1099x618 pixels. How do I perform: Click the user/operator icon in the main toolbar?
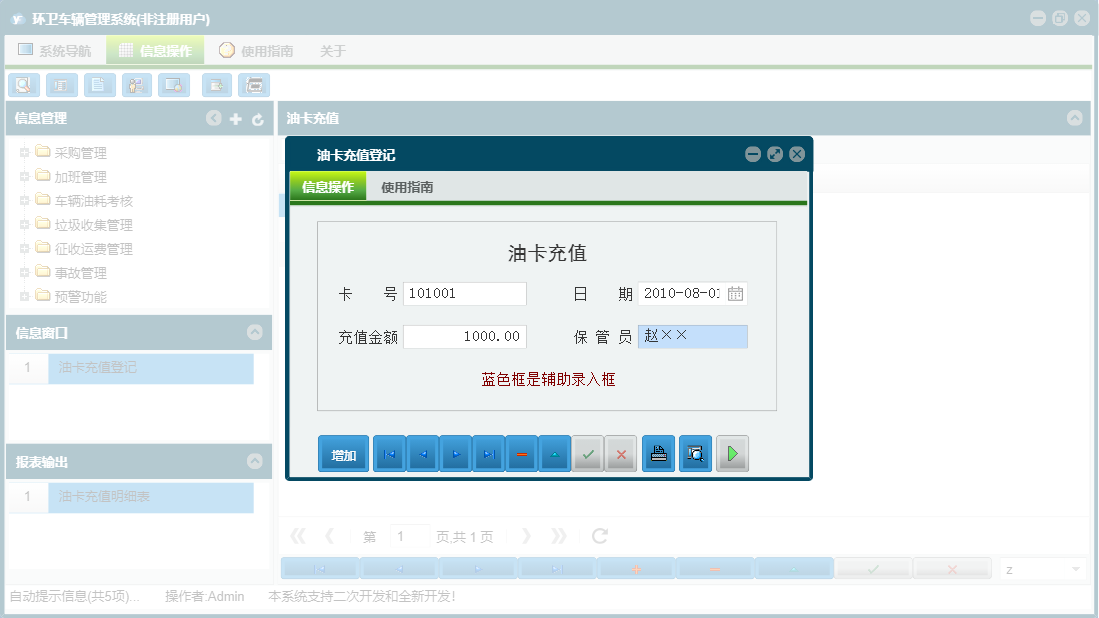136,85
